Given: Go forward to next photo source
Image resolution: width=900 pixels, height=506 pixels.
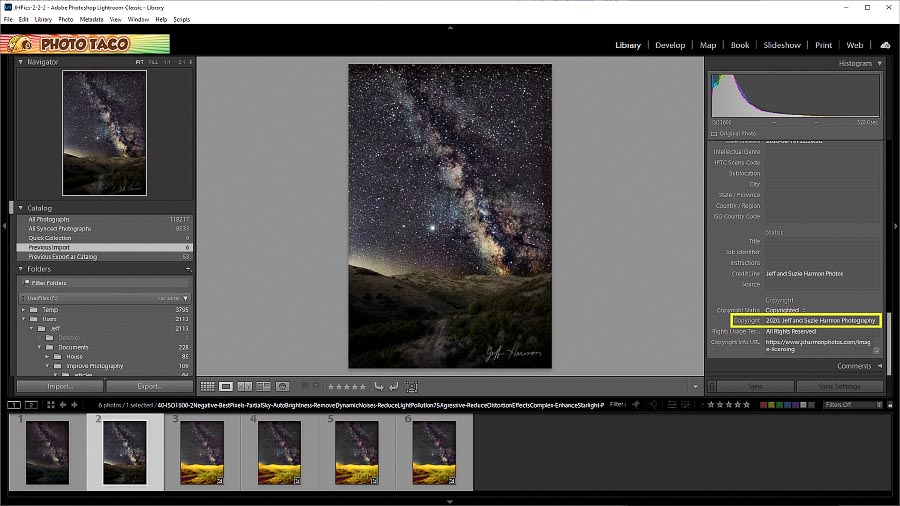Looking at the screenshot, I should [74, 405].
